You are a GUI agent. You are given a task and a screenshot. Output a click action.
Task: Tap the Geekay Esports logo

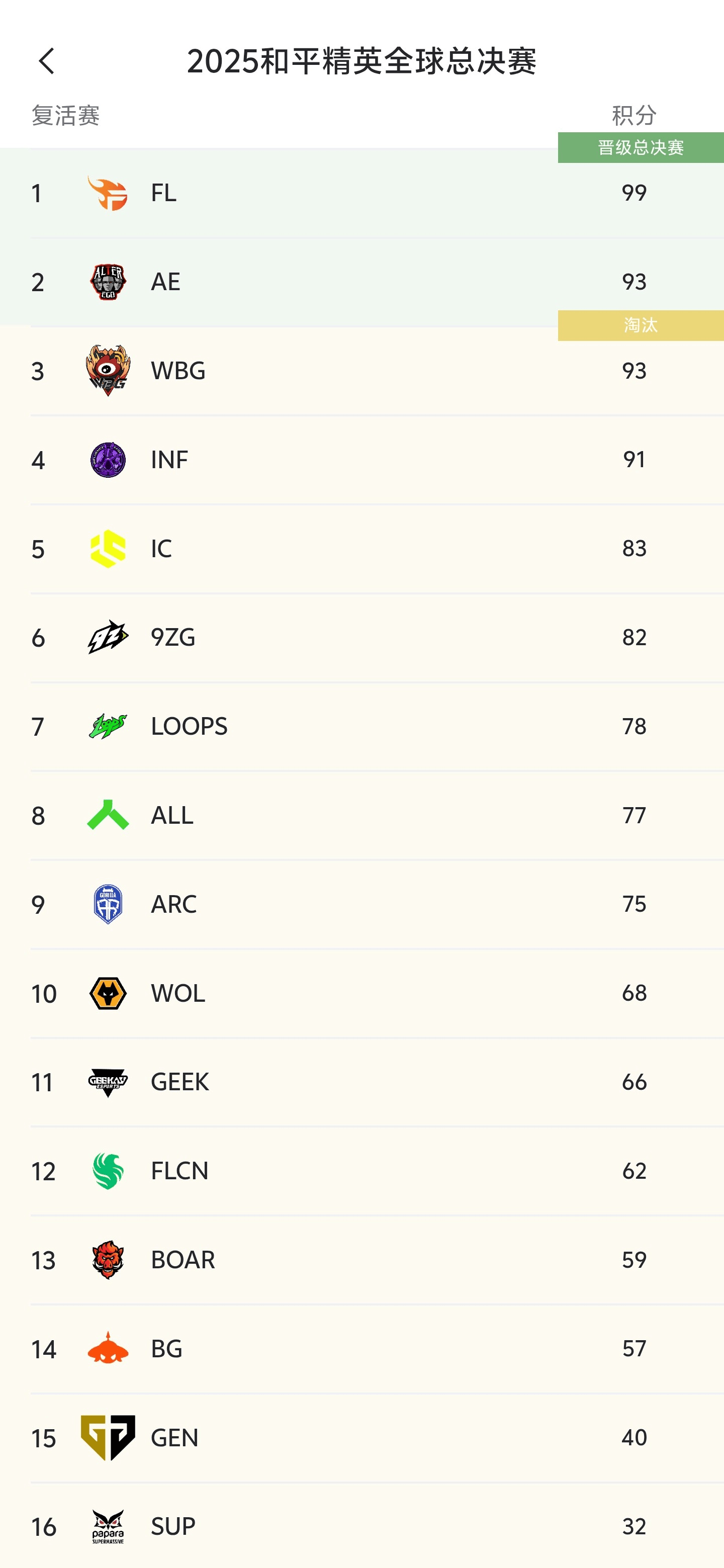[x=108, y=1082]
